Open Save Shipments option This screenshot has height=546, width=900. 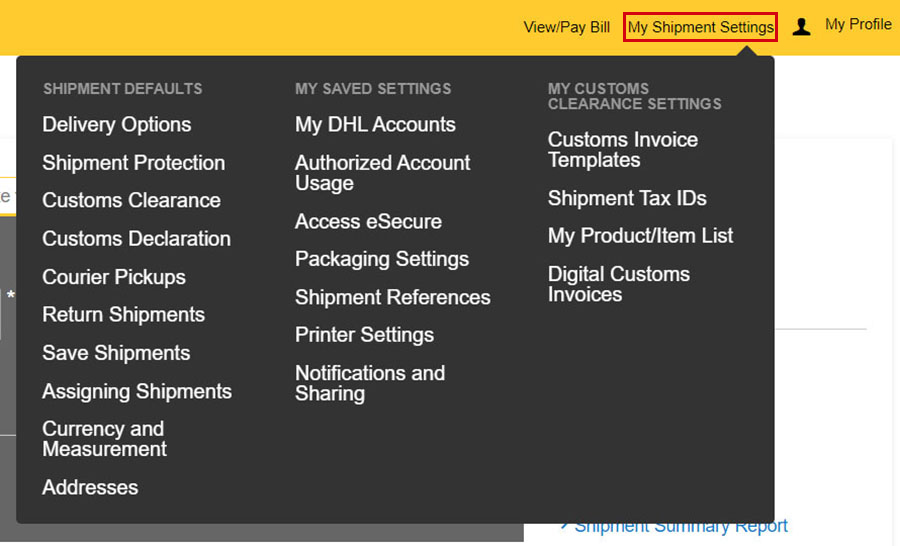coord(116,353)
